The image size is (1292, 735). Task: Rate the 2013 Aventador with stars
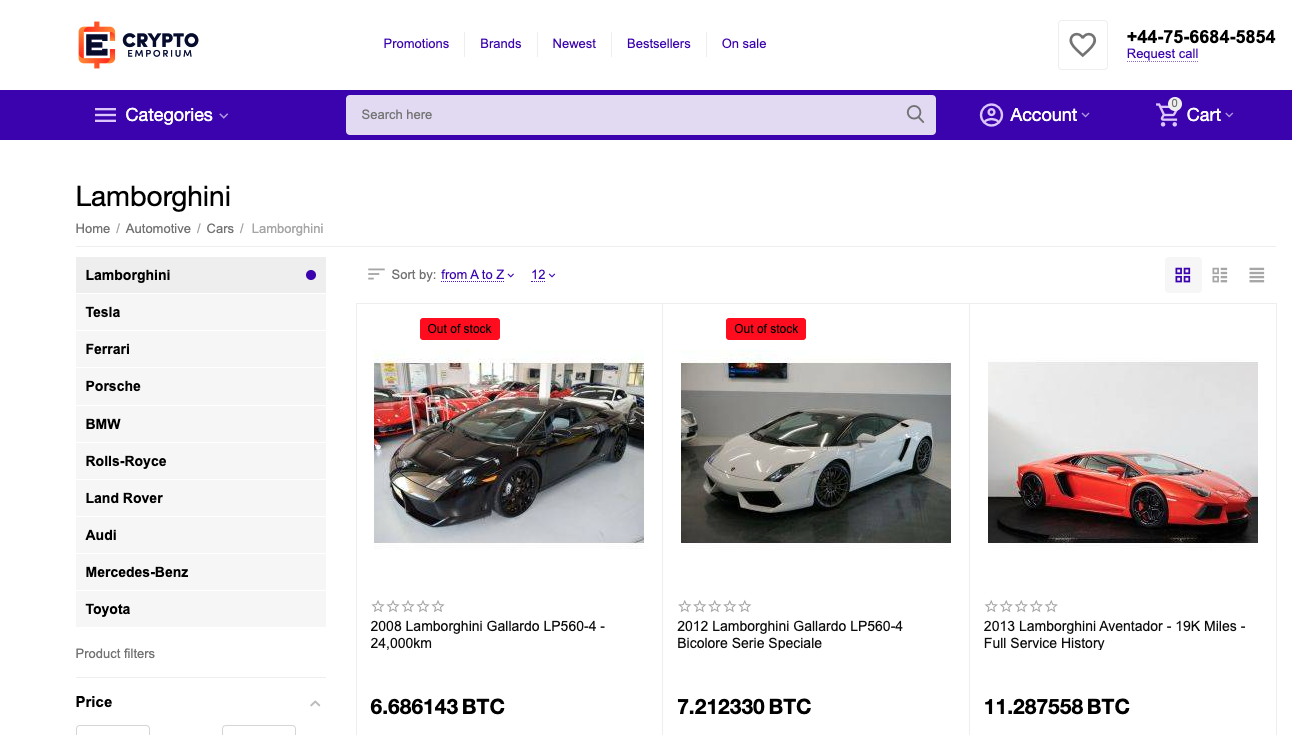1021,606
